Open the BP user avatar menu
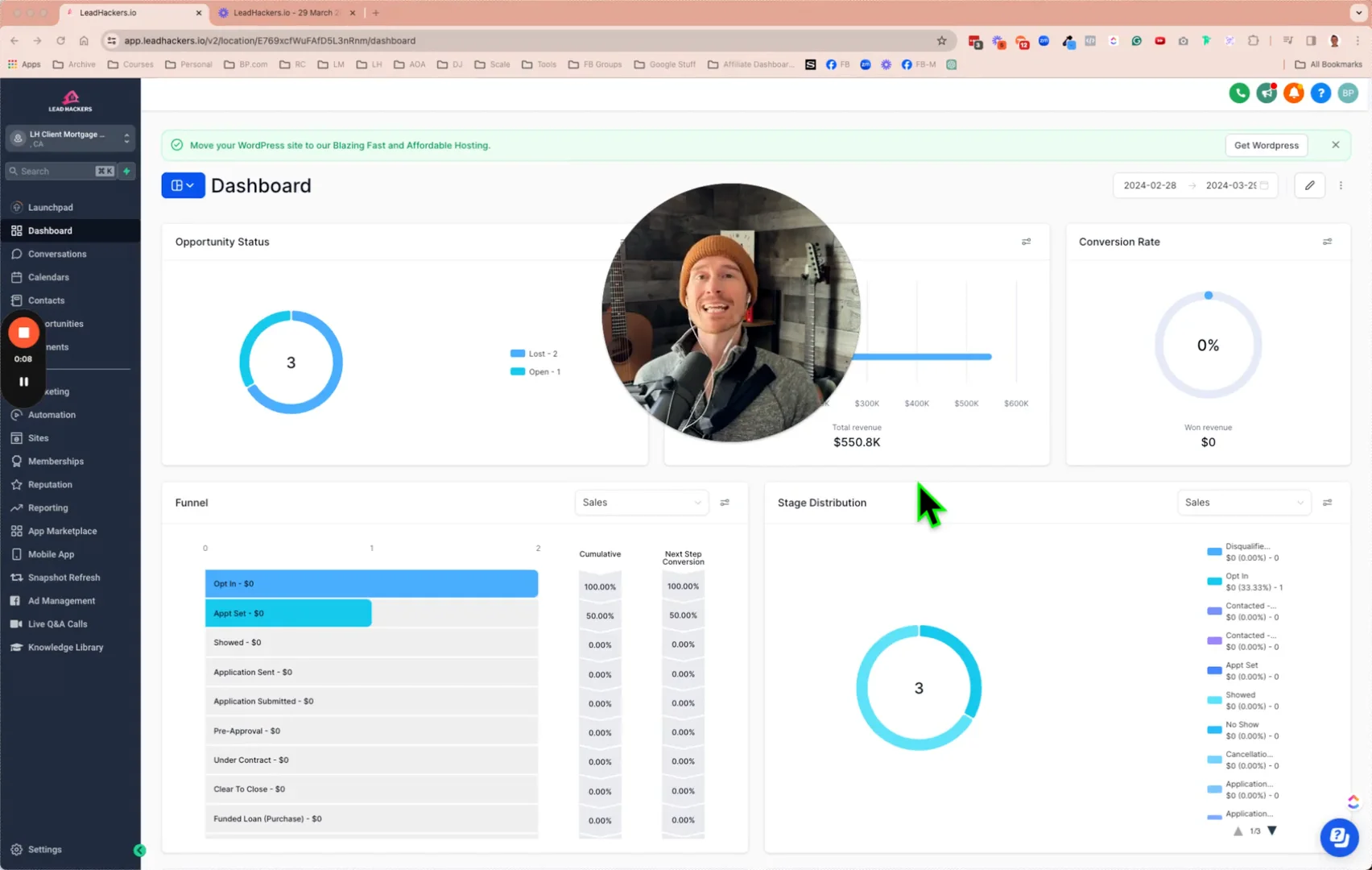 1348,93
